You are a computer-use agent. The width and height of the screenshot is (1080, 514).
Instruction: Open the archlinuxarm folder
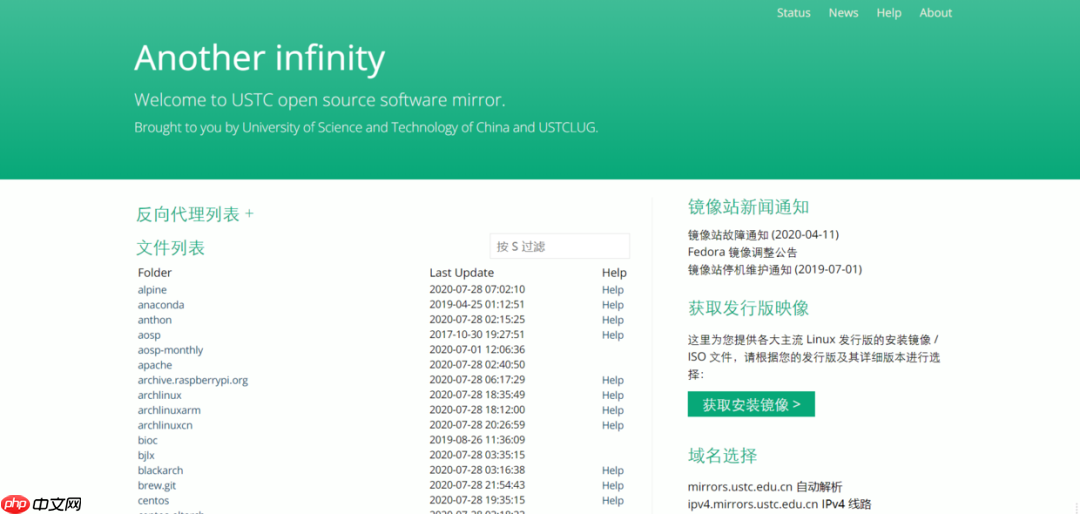pyautogui.click(x=169, y=410)
